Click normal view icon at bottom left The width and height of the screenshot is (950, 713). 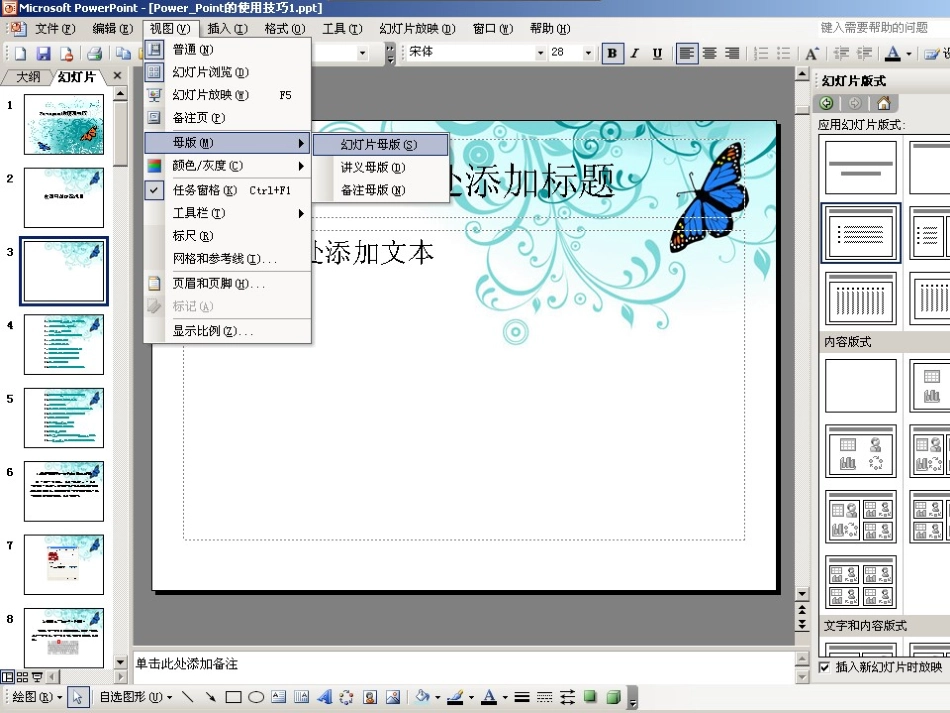[x=7, y=677]
